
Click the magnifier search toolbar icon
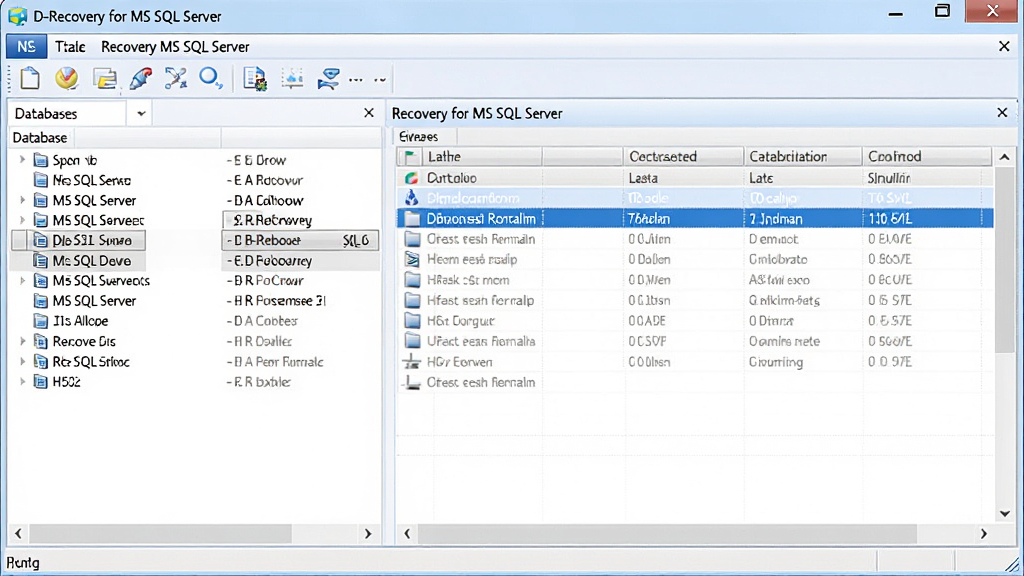coord(211,78)
